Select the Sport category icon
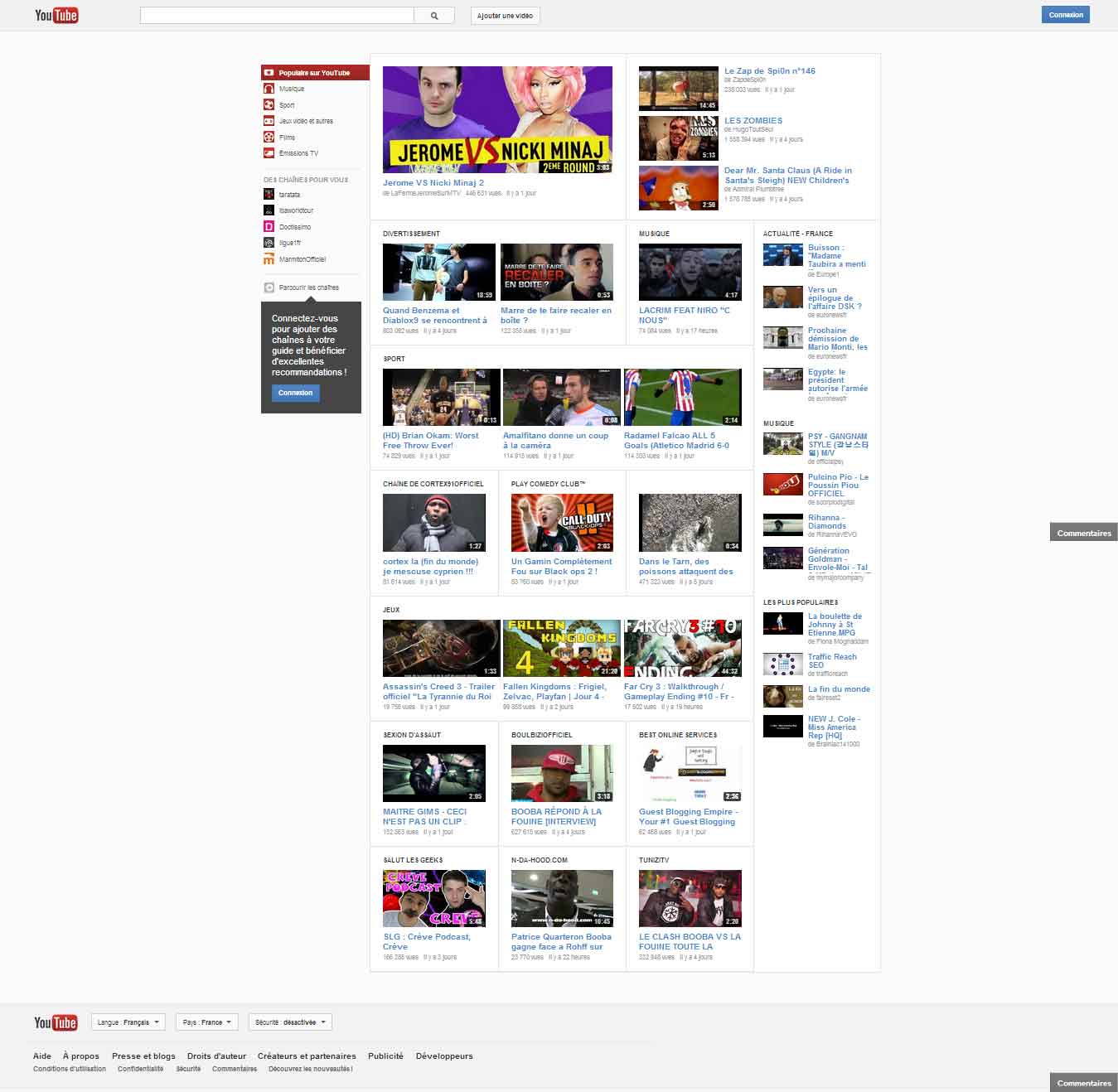Screen dimensions: 1118x1092 tap(269, 104)
